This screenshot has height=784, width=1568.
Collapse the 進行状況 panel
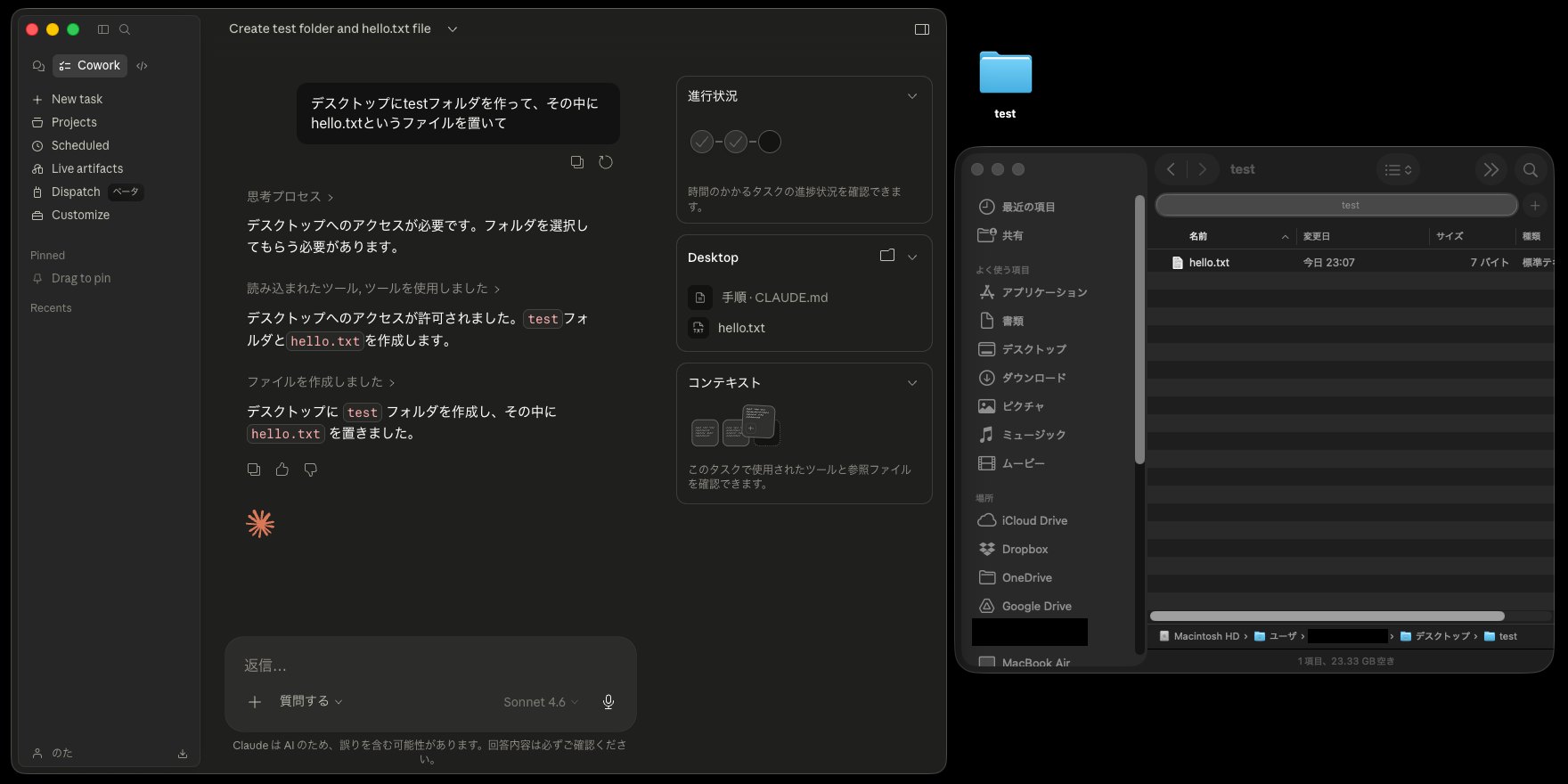[912, 96]
